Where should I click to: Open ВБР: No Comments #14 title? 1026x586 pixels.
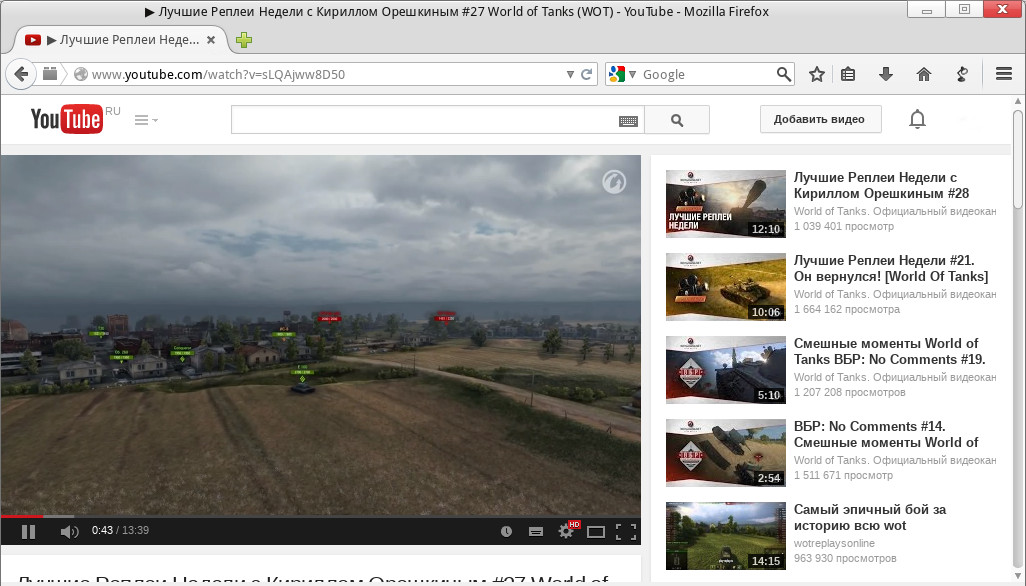coord(886,434)
